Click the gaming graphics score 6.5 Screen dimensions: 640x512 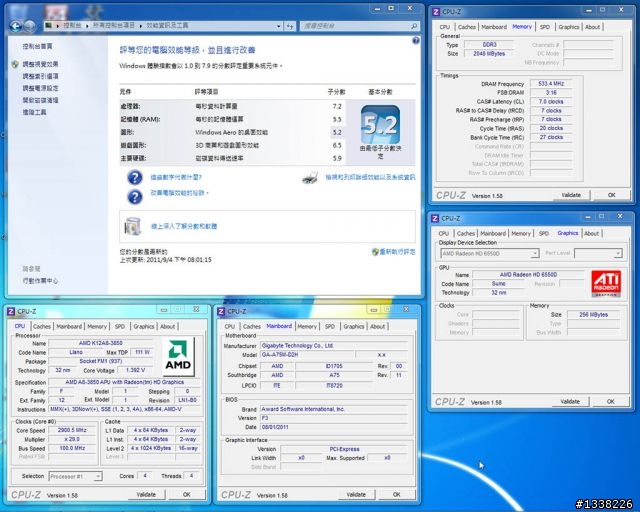(x=337, y=145)
